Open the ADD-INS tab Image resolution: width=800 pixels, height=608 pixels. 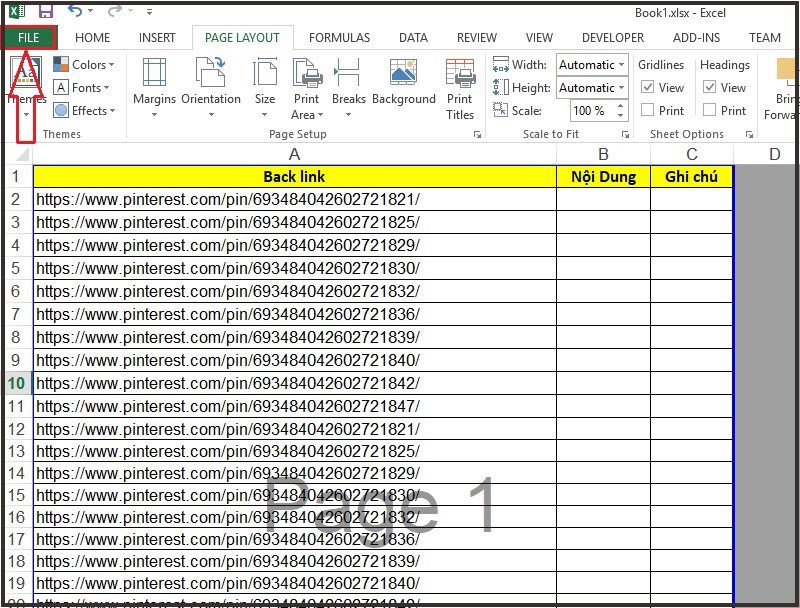pyautogui.click(x=696, y=38)
